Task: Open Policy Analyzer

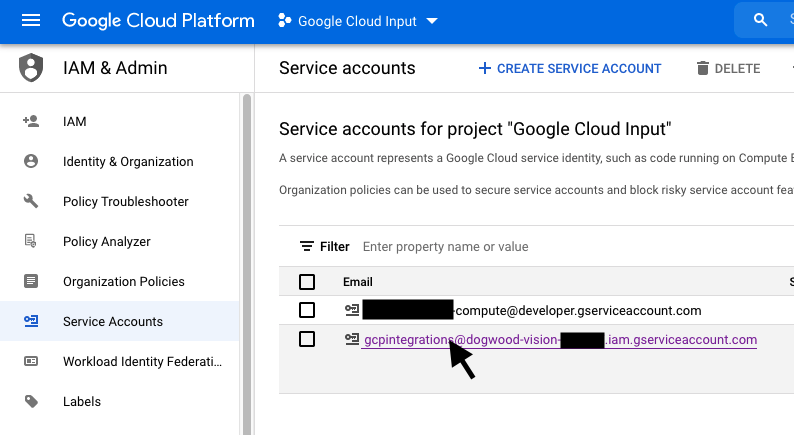Action: [106, 242]
